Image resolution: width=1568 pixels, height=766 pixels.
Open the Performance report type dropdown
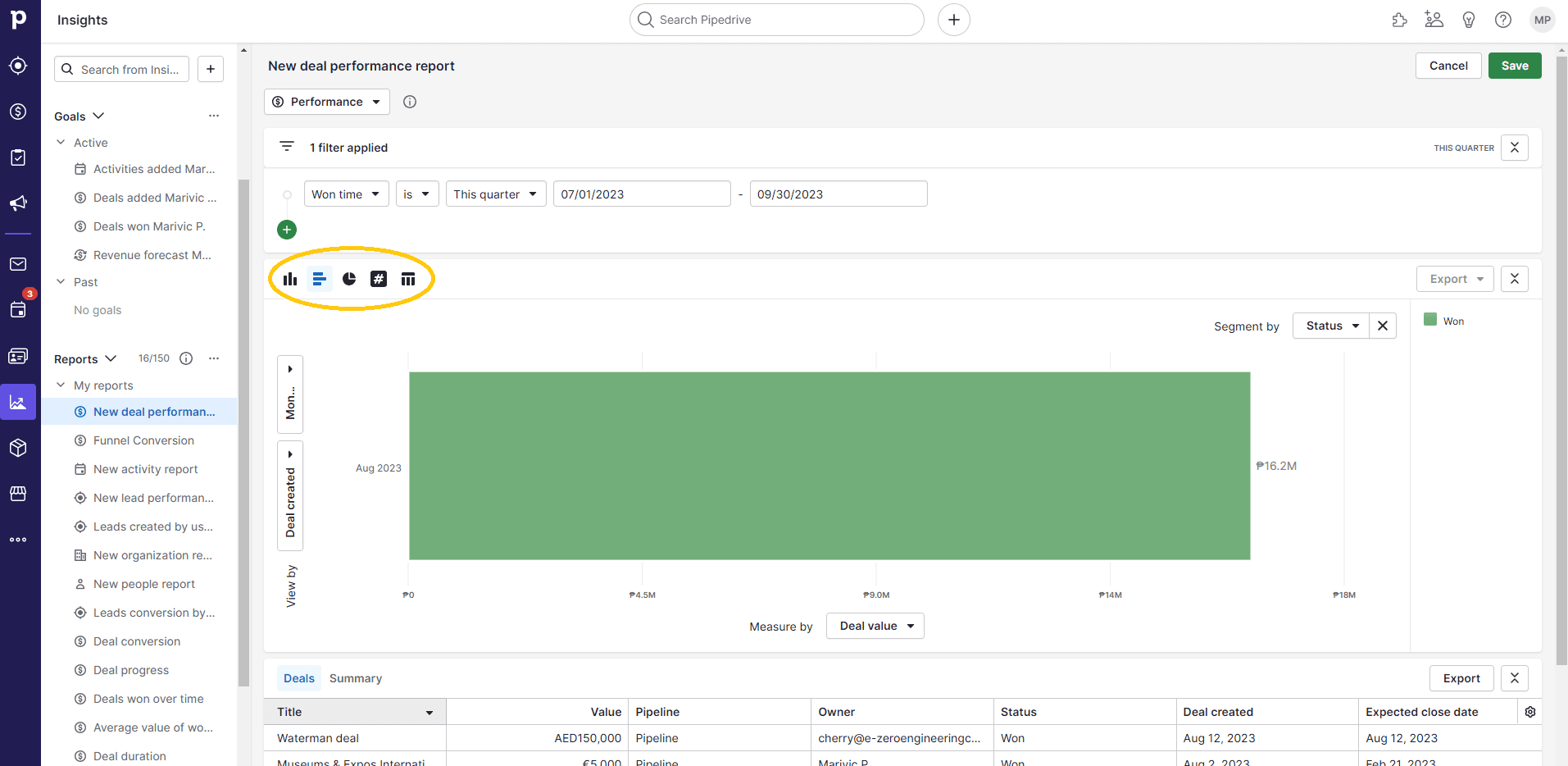tap(327, 102)
